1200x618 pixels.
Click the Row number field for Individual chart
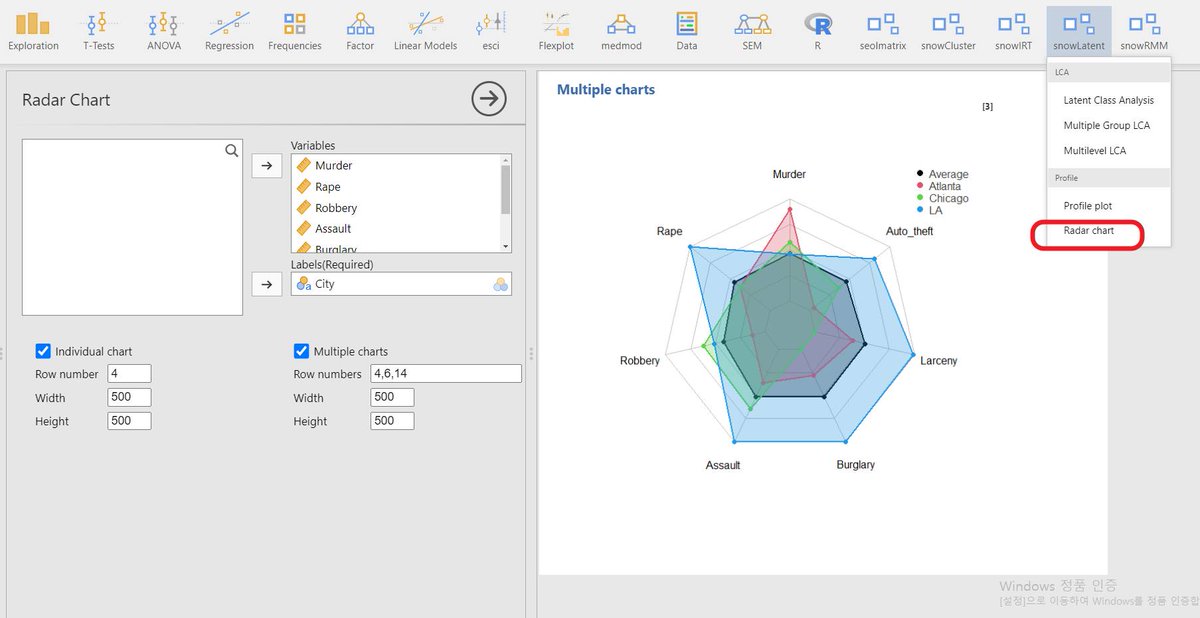coord(129,373)
